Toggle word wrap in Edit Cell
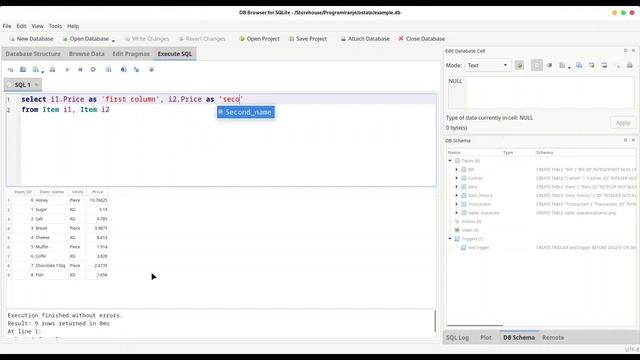The height and width of the screenshot is (360, 640). [537, 65]
